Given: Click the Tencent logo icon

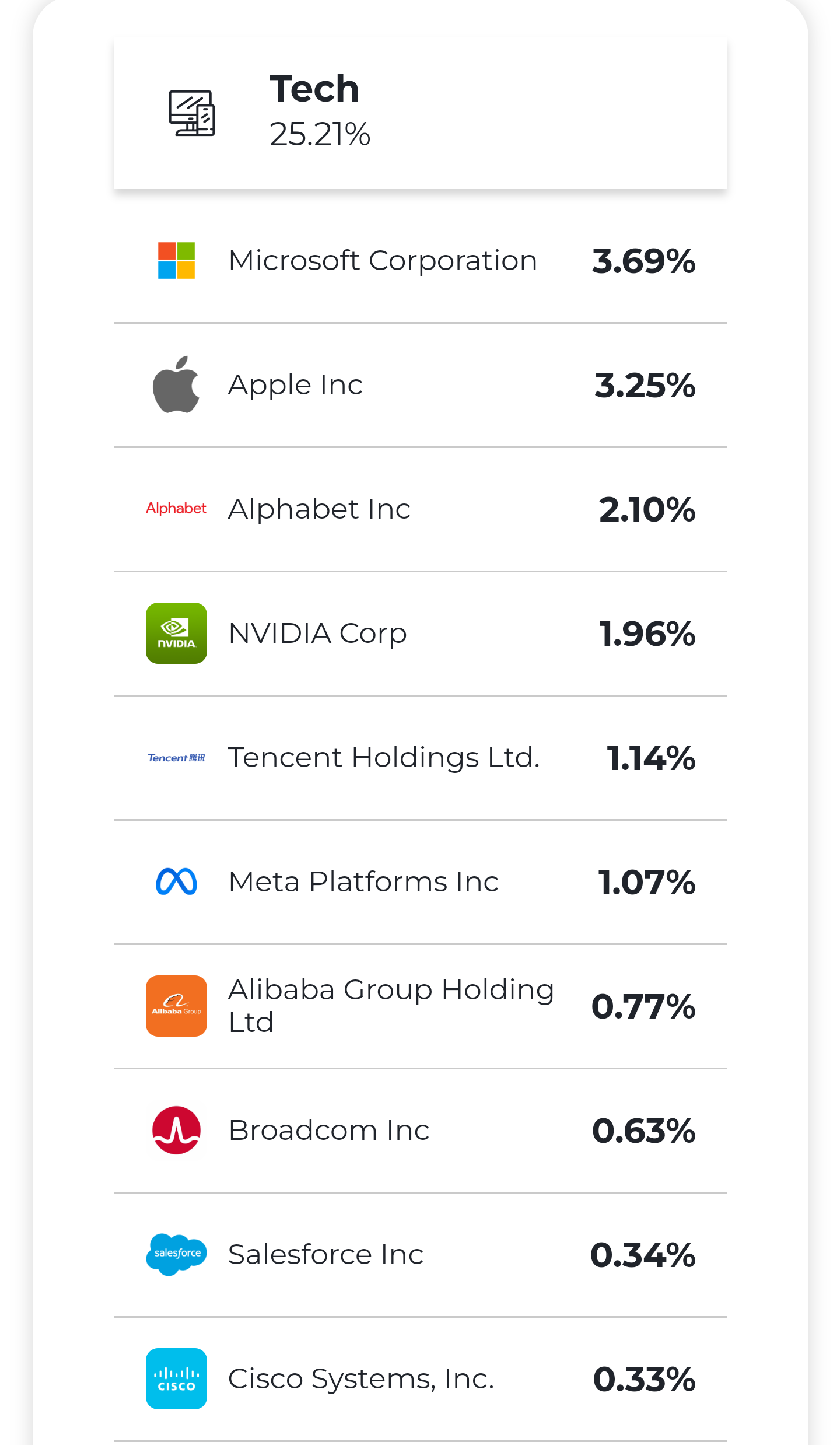Looking at the screenshot, I should (176, 758).
